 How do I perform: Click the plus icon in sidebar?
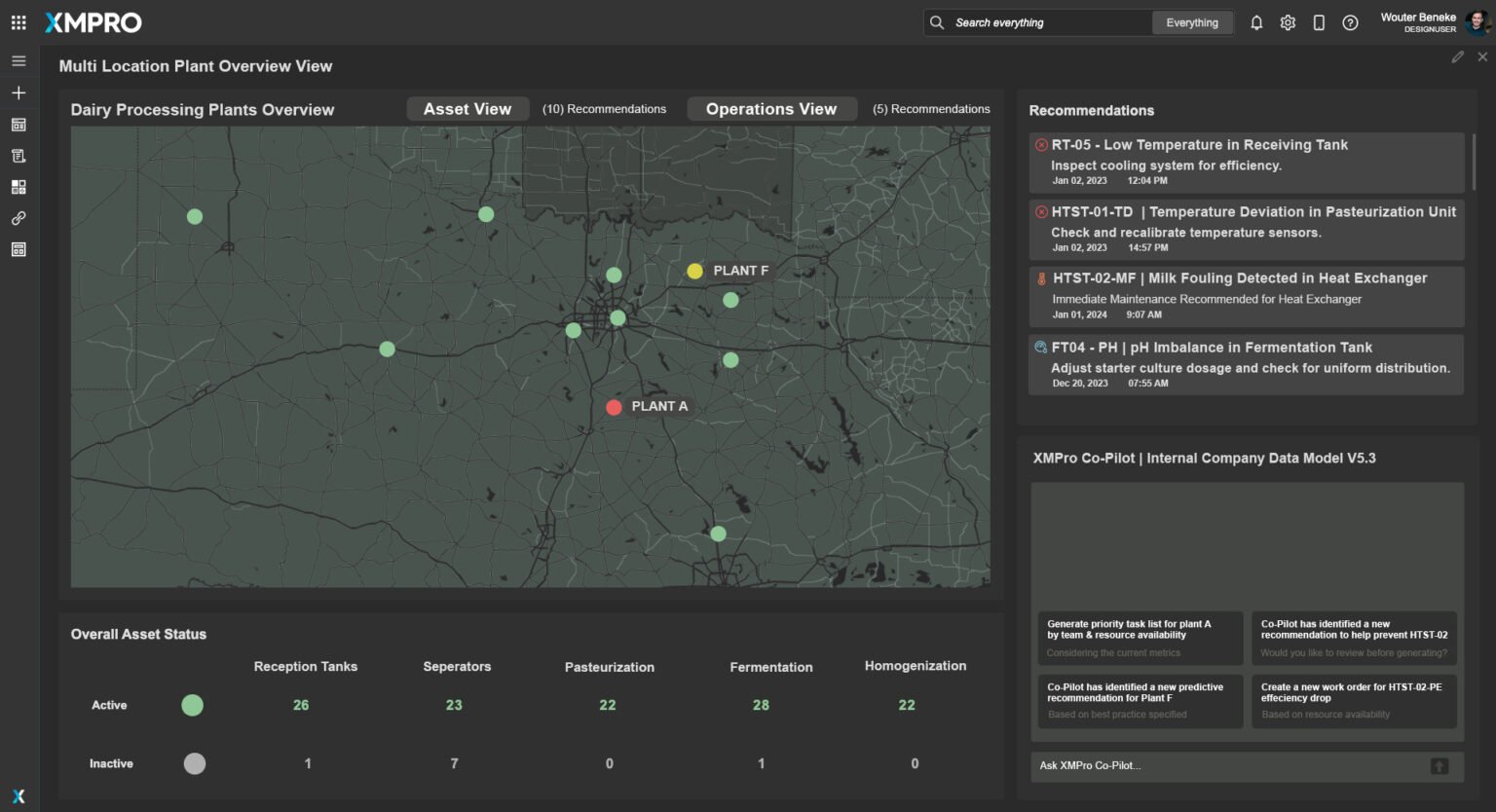coord(19,93)
